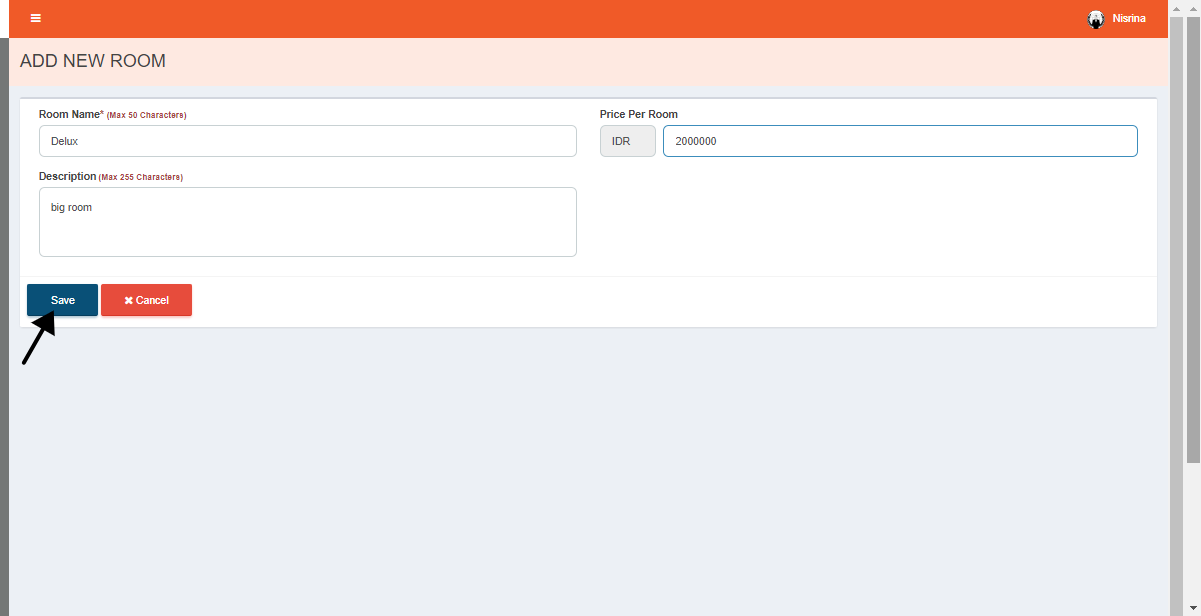Click the Room Name input field
Image resolution: width=1201 pixels, height=616 pixels.
(308, 141)
